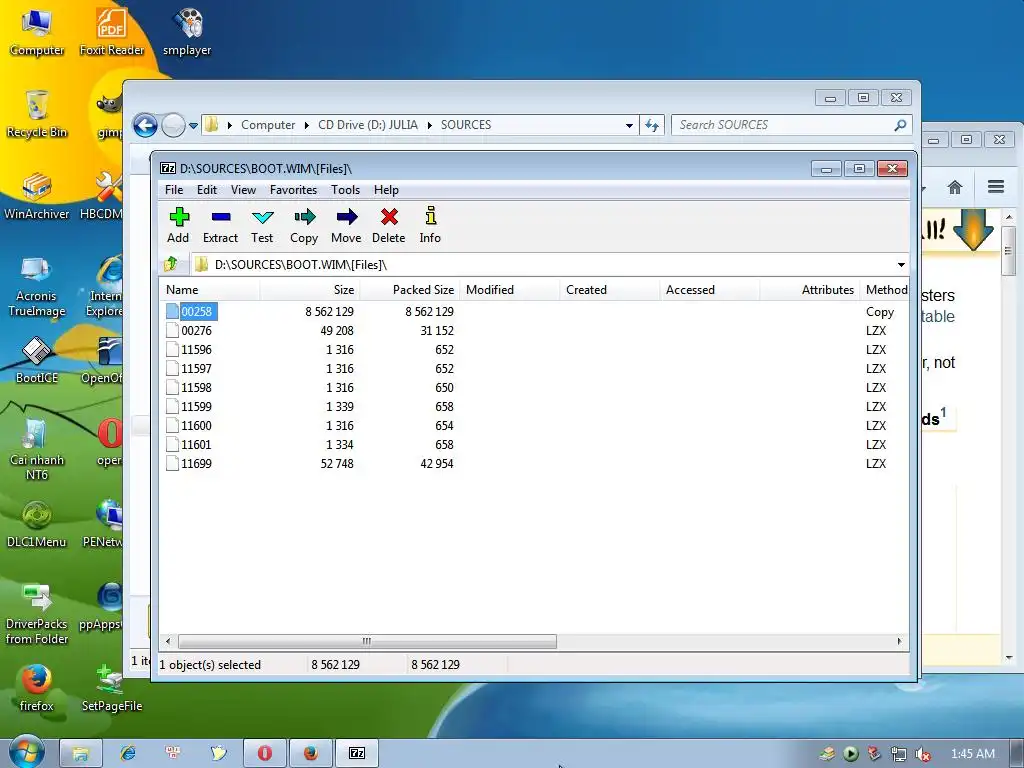This screenshot has width=1024, height=768.
Task: Open the Computer desktop icon
Action: [37, 31]
